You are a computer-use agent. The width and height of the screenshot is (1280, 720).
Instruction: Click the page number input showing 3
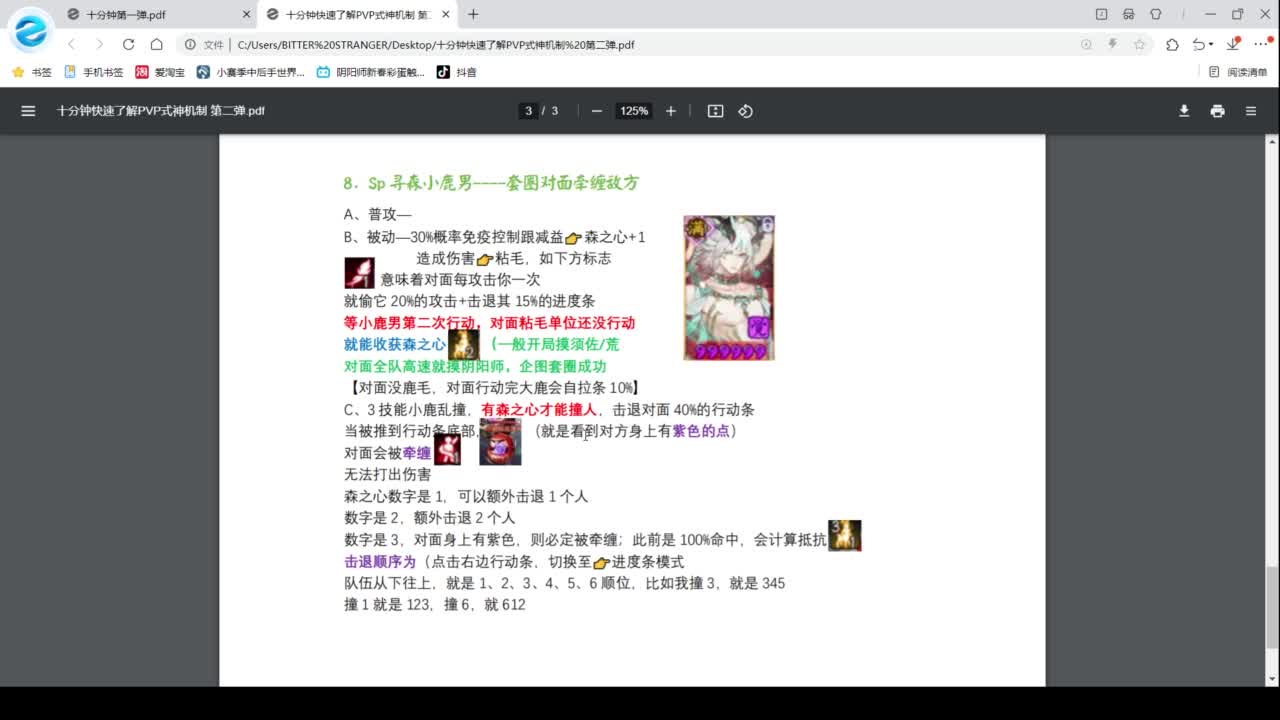(x=528, y=111)
